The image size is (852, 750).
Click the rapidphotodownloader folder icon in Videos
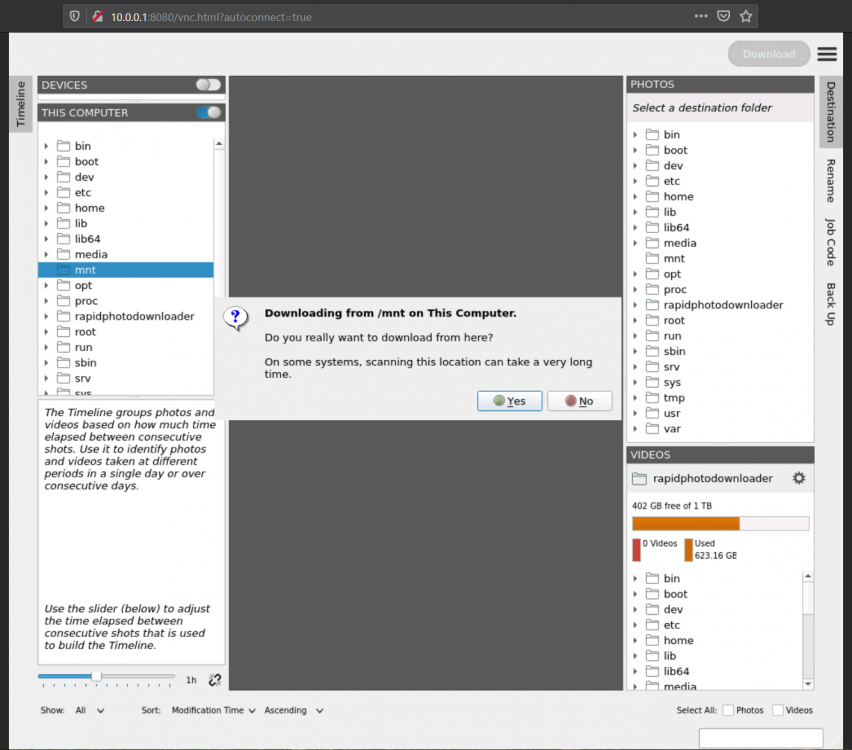coord(639,479)
